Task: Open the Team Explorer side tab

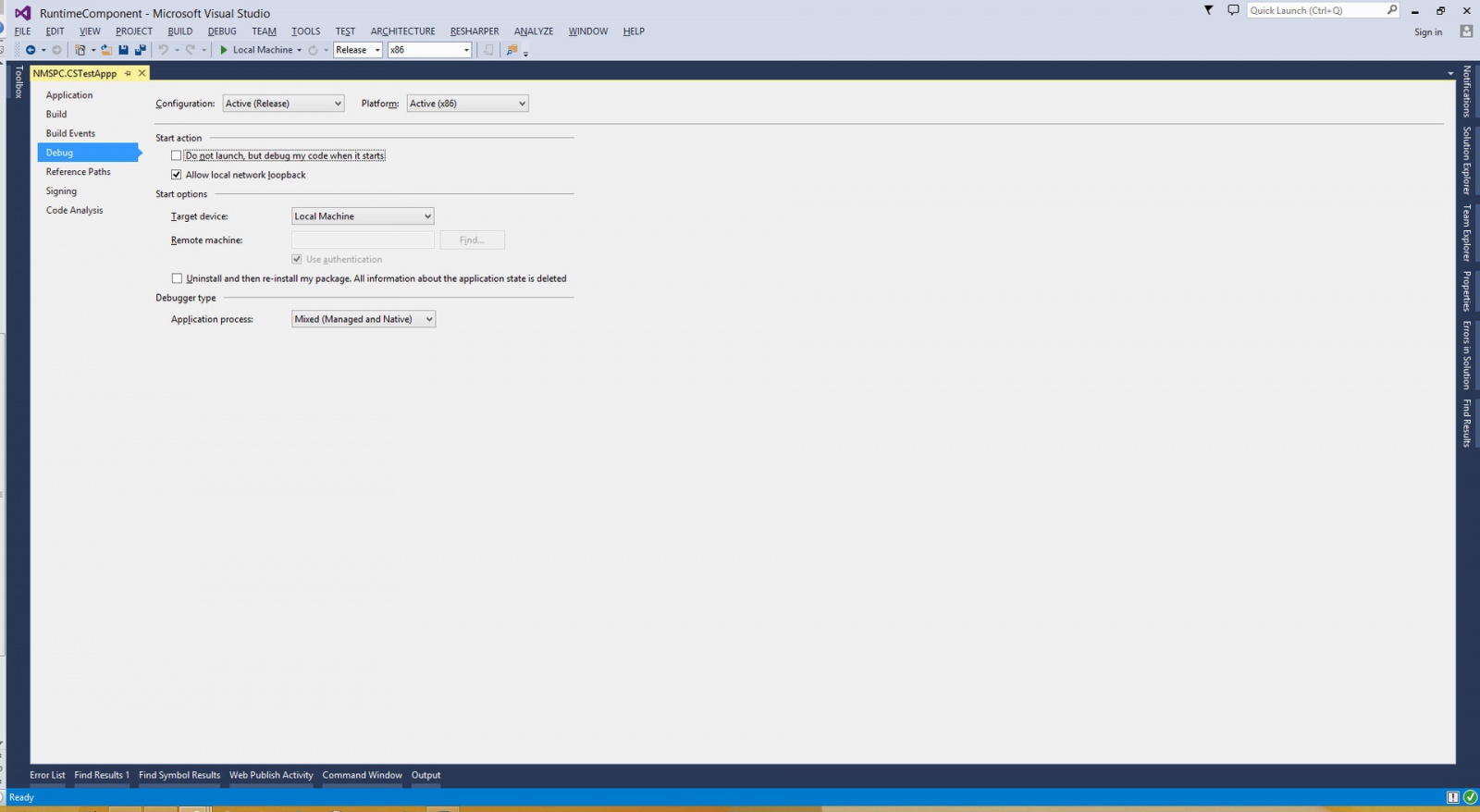Action: (x=1466, y=233)
